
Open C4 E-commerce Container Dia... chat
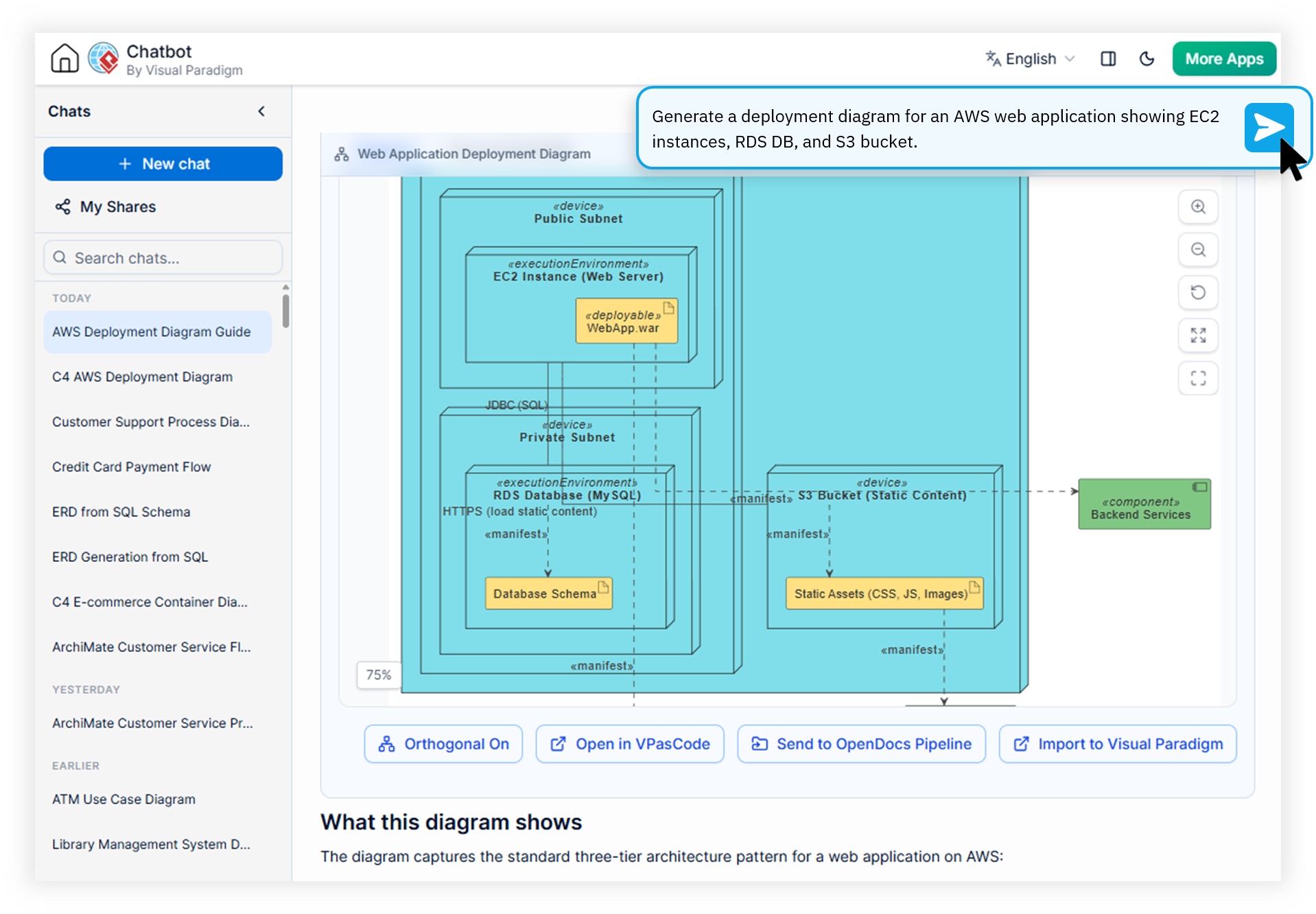158,602
